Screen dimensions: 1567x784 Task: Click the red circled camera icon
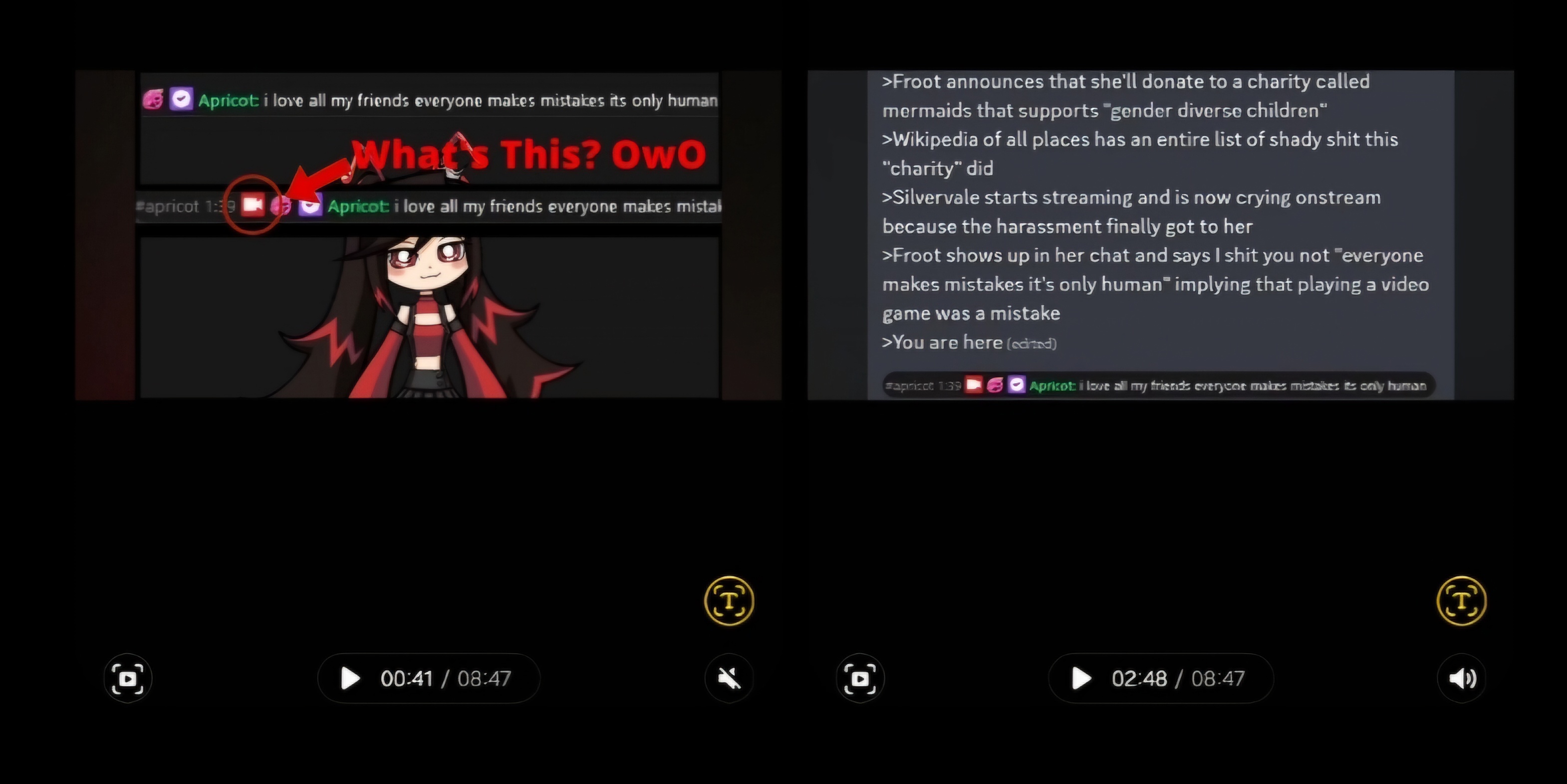[253, 205]
